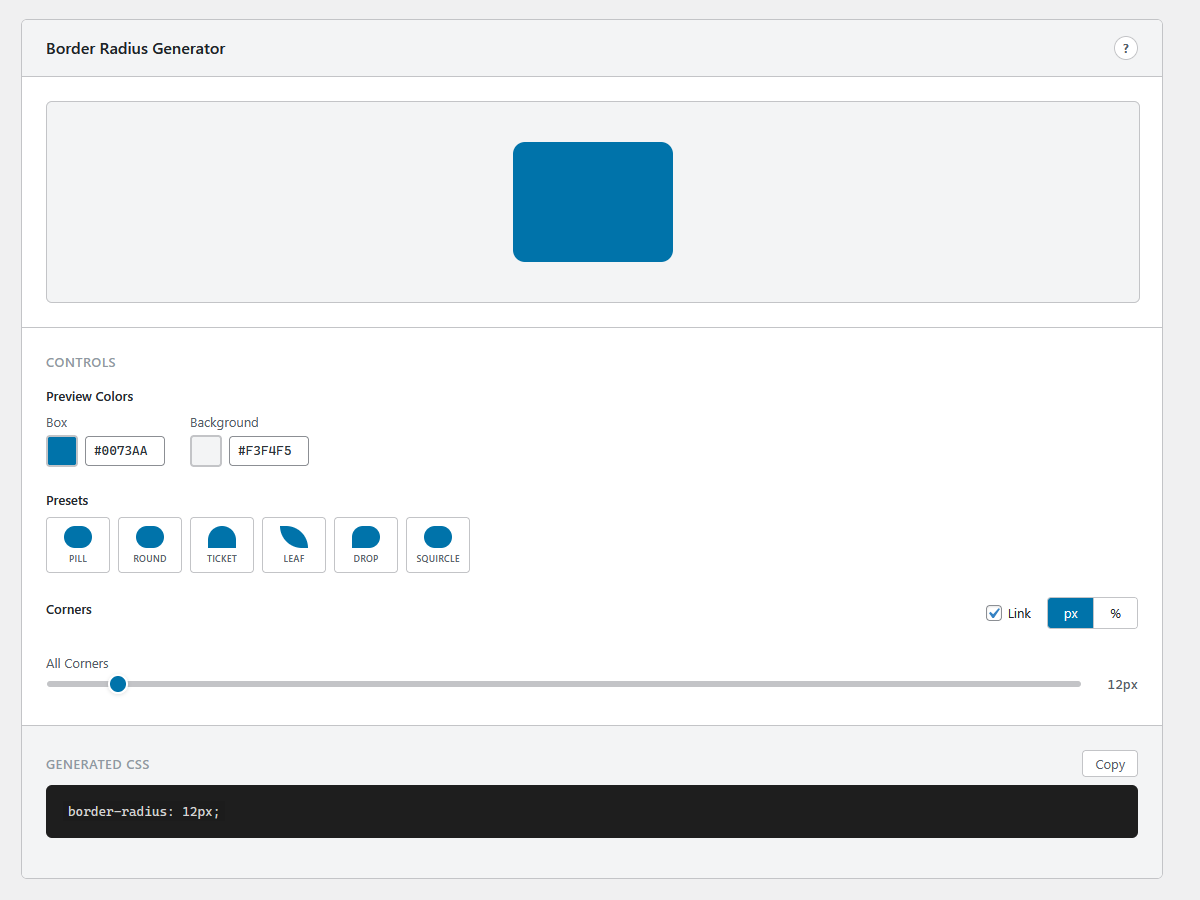Select the DROP corner preset

coord(365,544)
